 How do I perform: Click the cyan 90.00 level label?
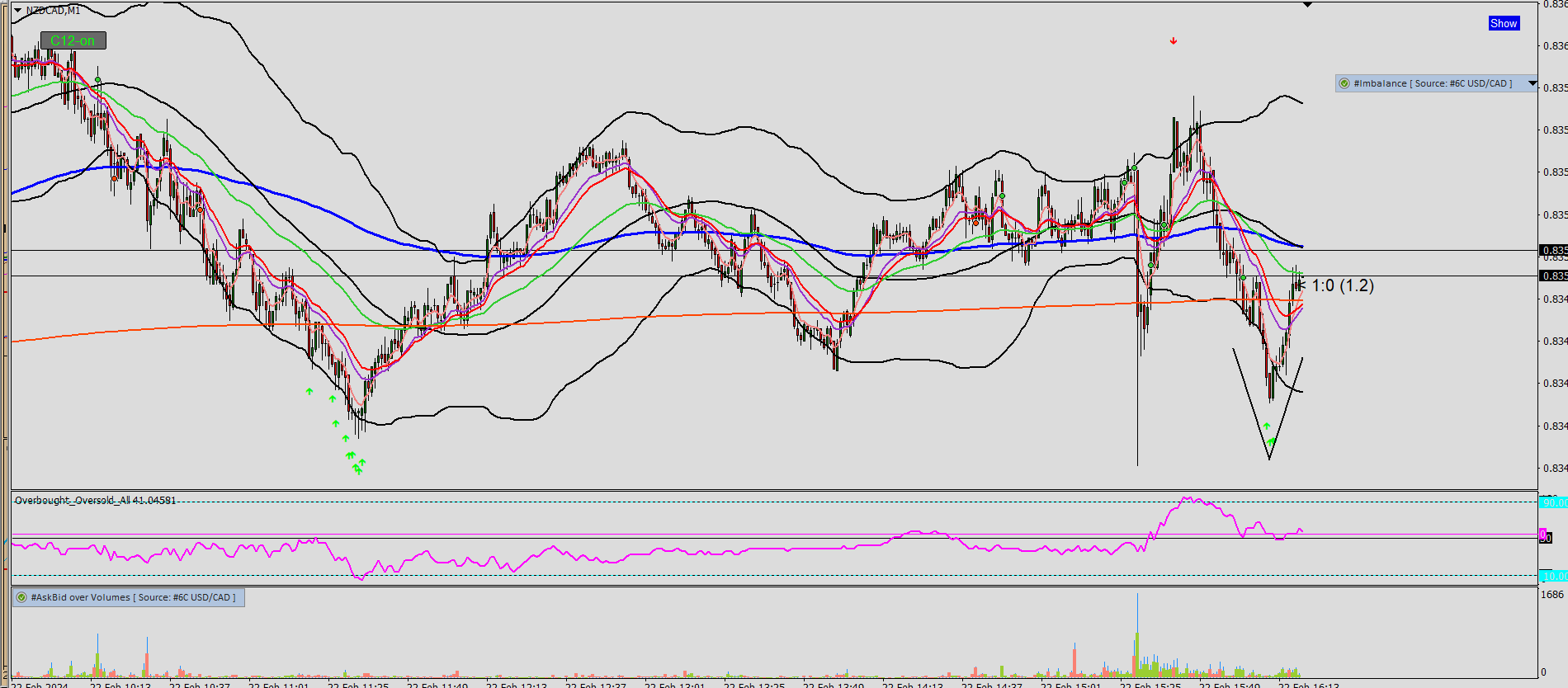pos(1554,502)
